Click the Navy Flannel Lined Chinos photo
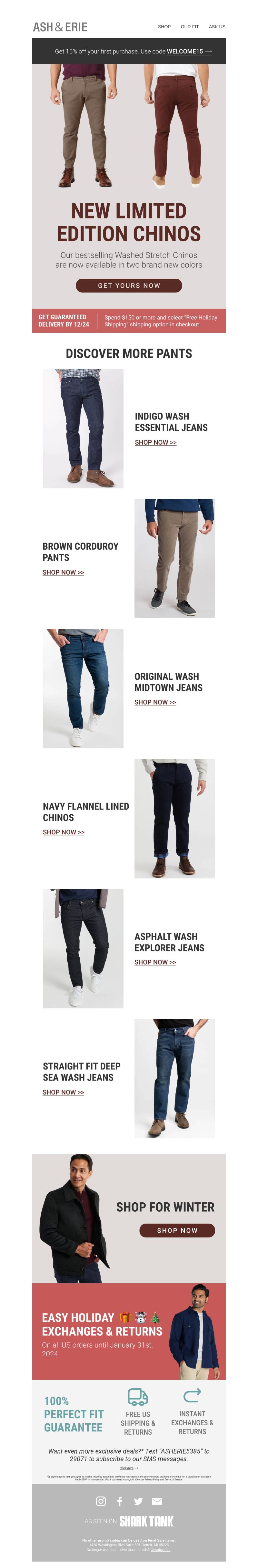The width and height of the screenshot is (258, 1568). coord(174,818)
